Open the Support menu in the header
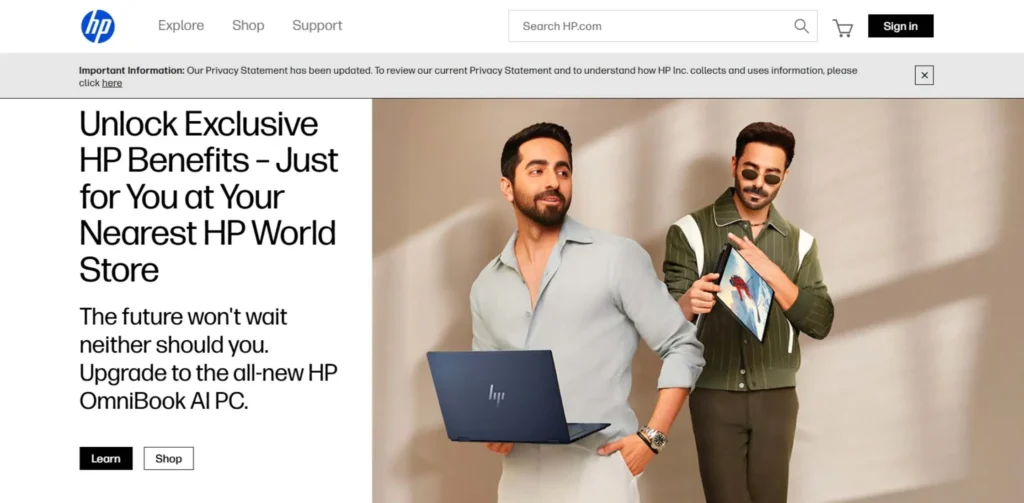 click(x=317, y=26)
